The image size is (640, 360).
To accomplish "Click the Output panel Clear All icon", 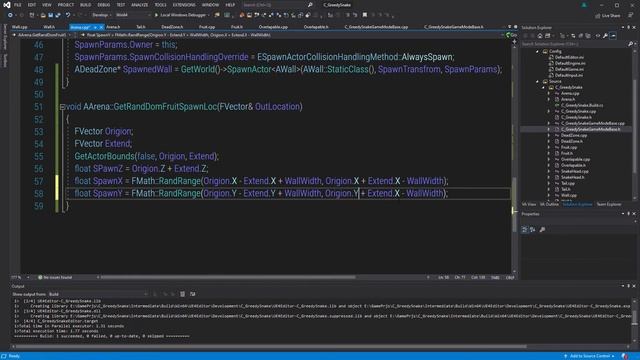I will click(x=182, y=294).
